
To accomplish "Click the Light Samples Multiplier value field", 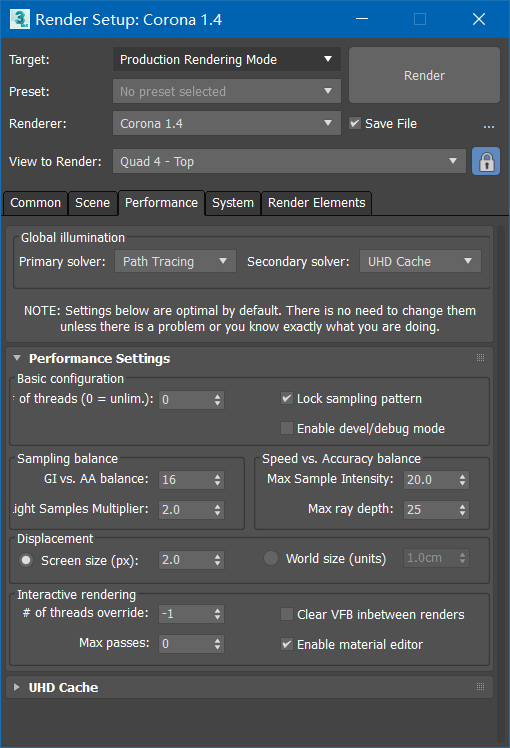I will 185,510.
